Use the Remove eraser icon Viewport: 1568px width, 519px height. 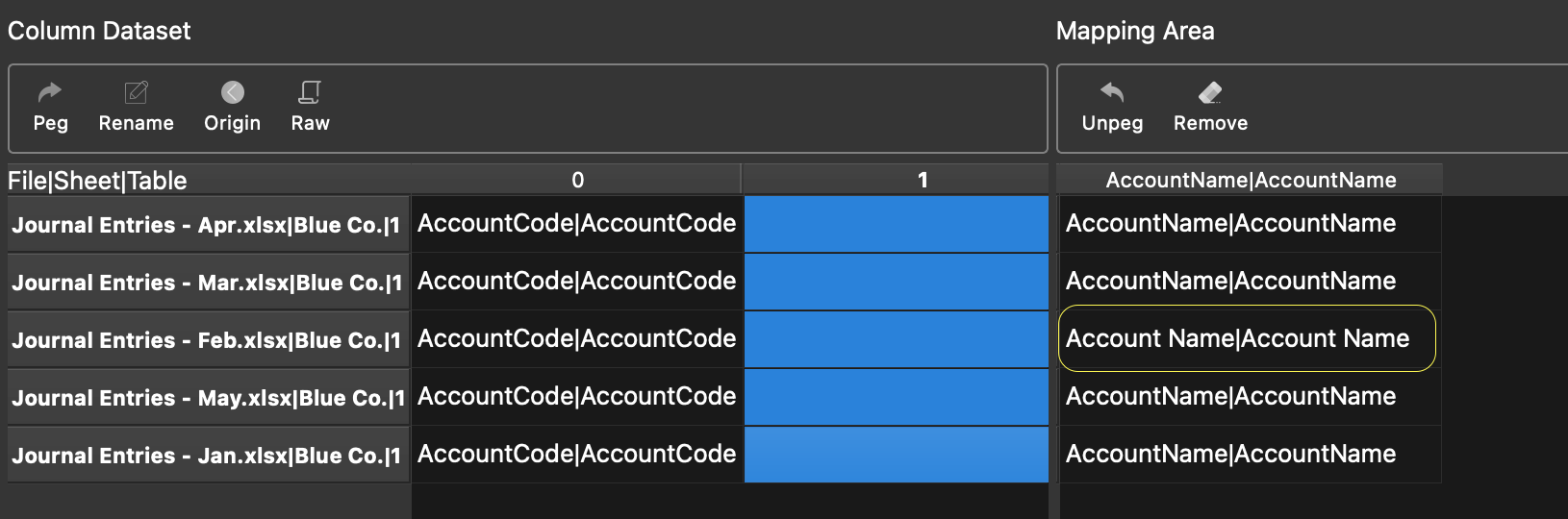point(1210,92)
